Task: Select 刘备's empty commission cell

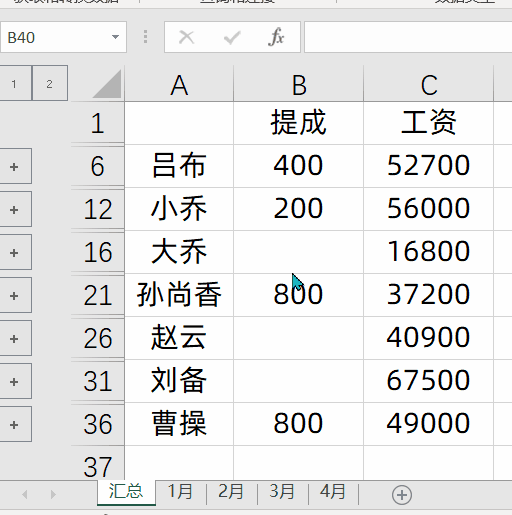Action: (299, 381)
